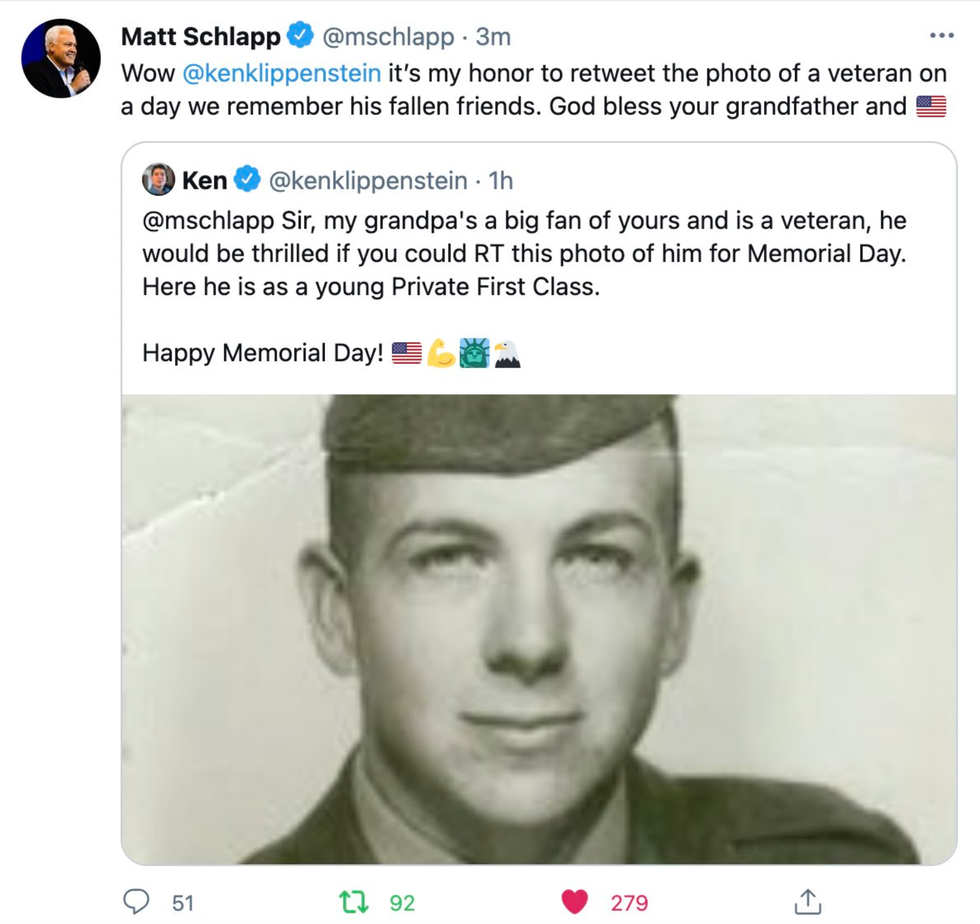Screen dimensions: 980x924
Task: Open the 3m timestamp link
Action: [x=493, y=37]
